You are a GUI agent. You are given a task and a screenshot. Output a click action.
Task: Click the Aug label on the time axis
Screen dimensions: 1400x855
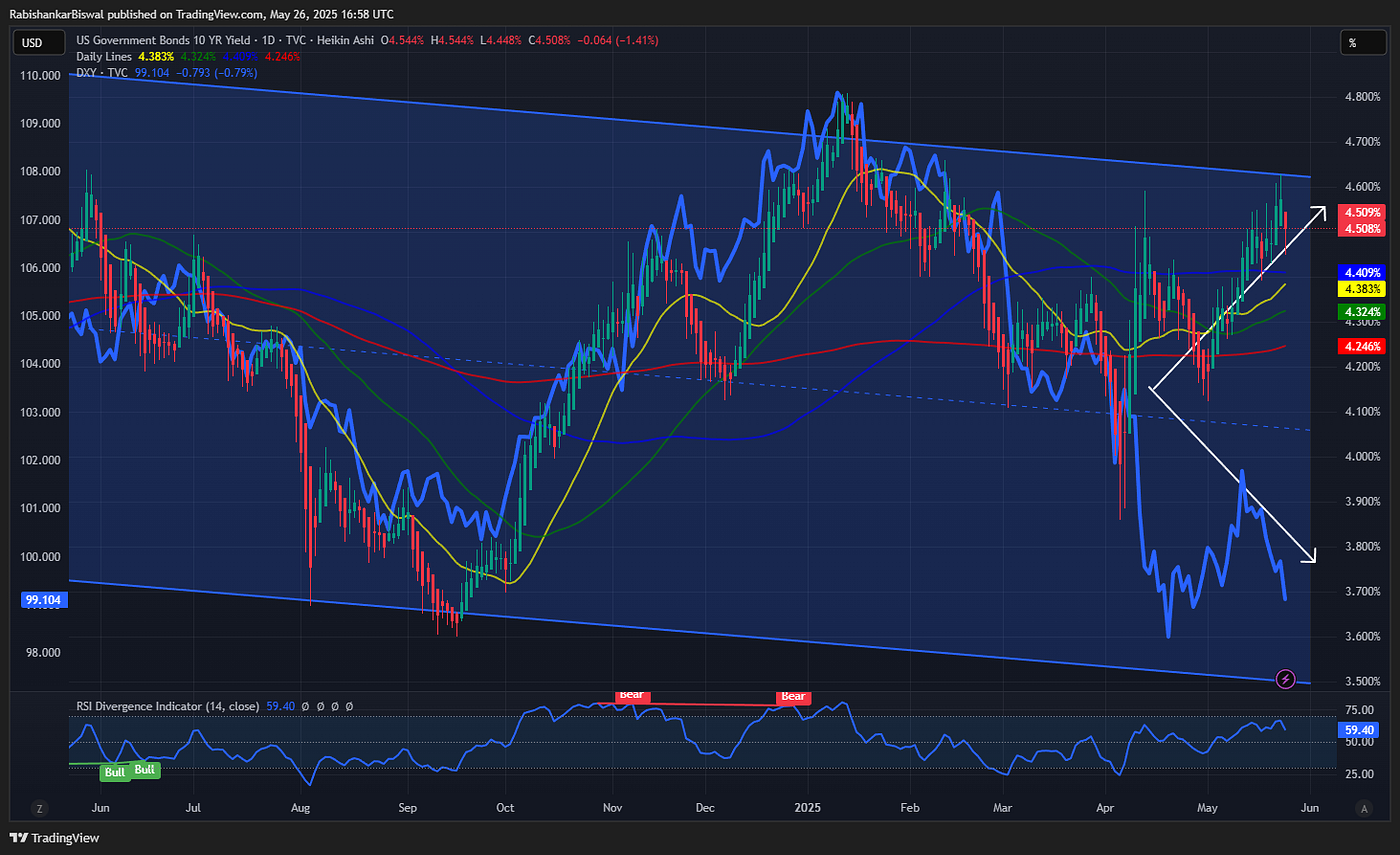pos(300,806)
